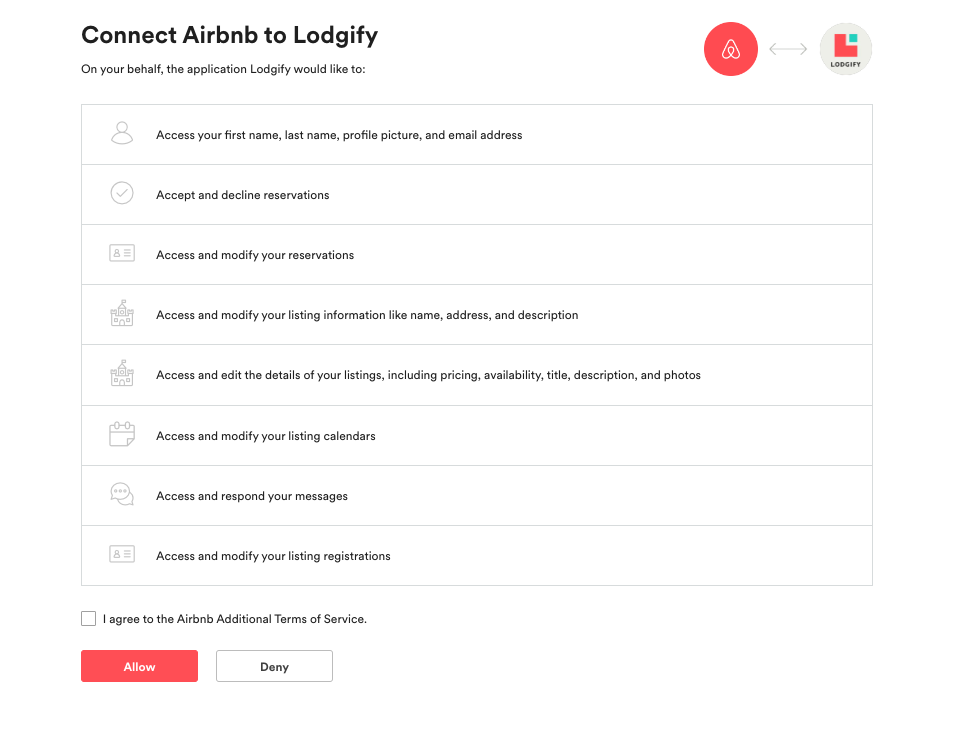Viewport: 971px width, 732px height.
Task: Click the person profile icon
Action: point(122,134)
